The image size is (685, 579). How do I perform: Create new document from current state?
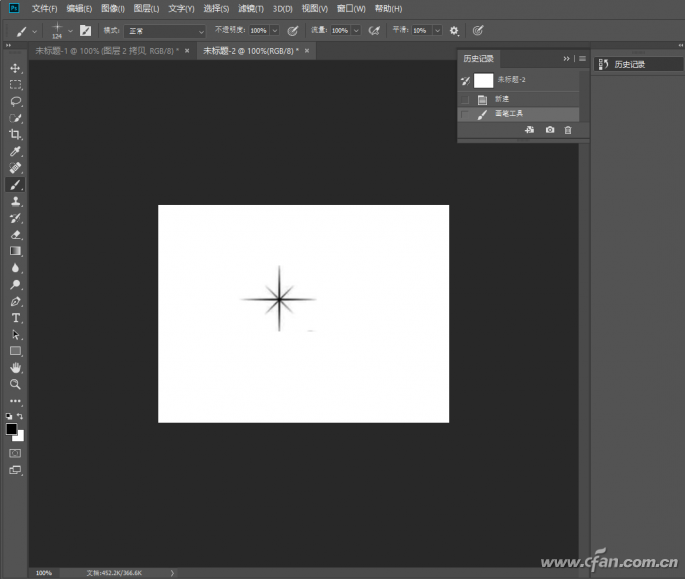pos(529,130)
